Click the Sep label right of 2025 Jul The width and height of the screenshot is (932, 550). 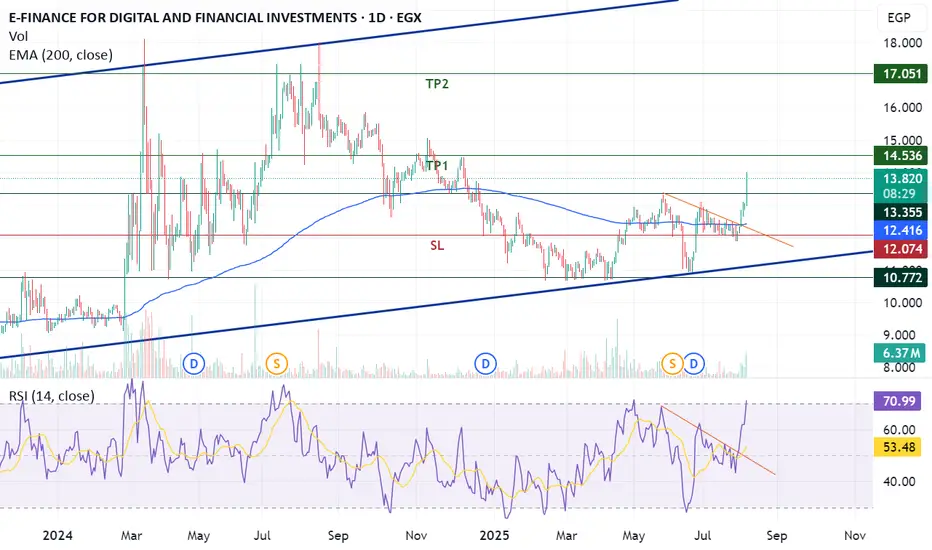point(777,535)
